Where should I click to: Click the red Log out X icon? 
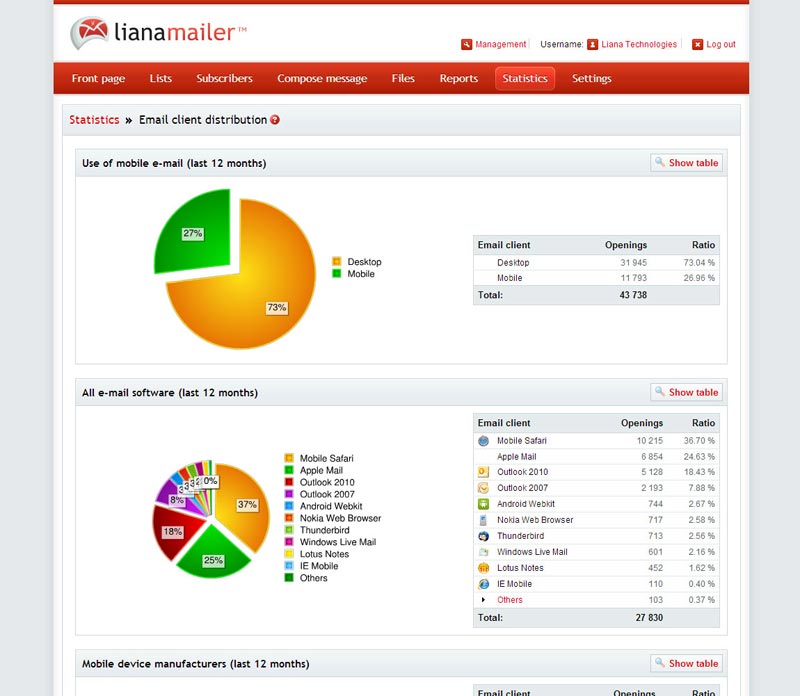698,44
